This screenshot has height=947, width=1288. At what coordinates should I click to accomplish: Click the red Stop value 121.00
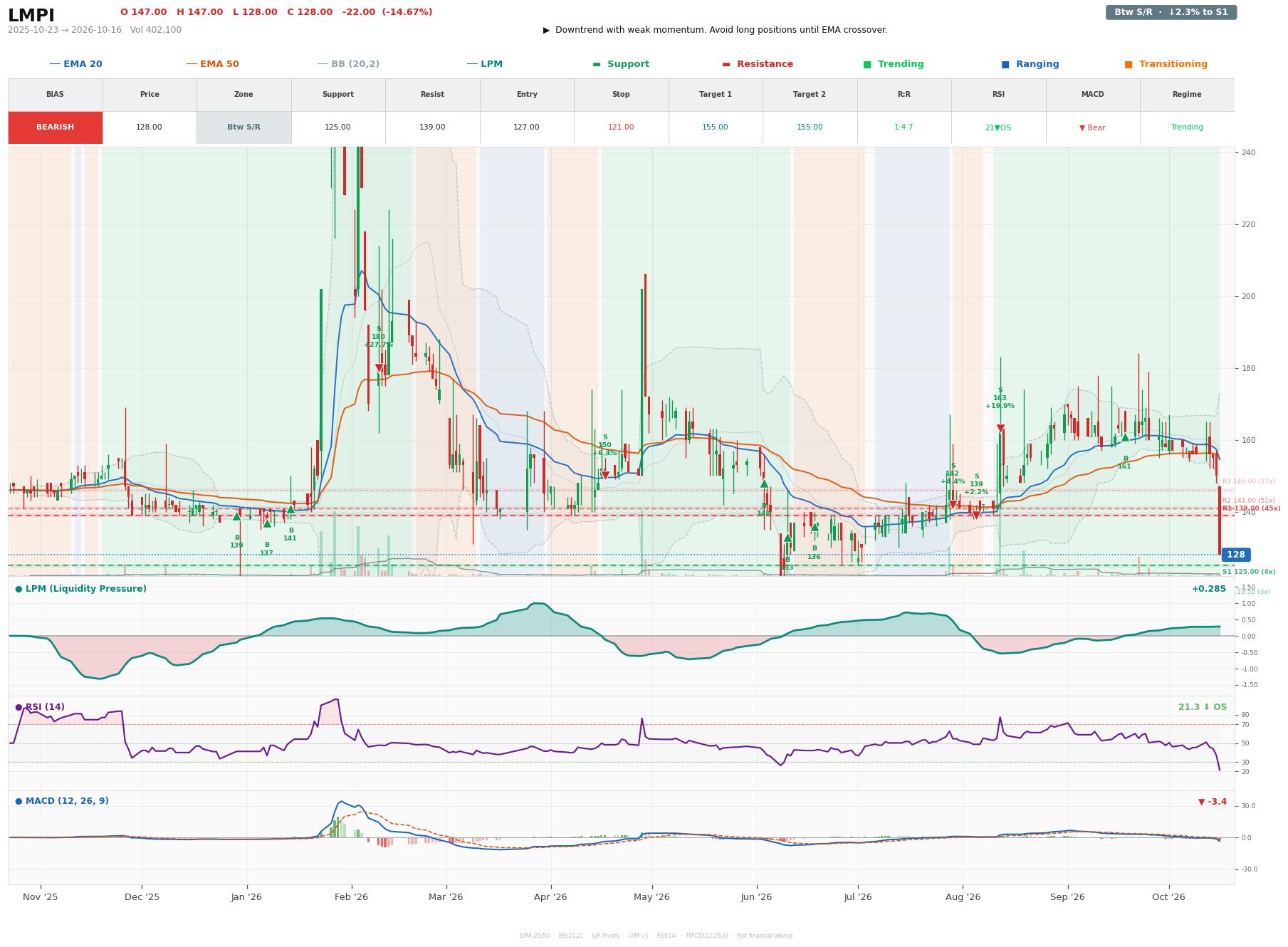pyautogui.click(x=621, y=127)
